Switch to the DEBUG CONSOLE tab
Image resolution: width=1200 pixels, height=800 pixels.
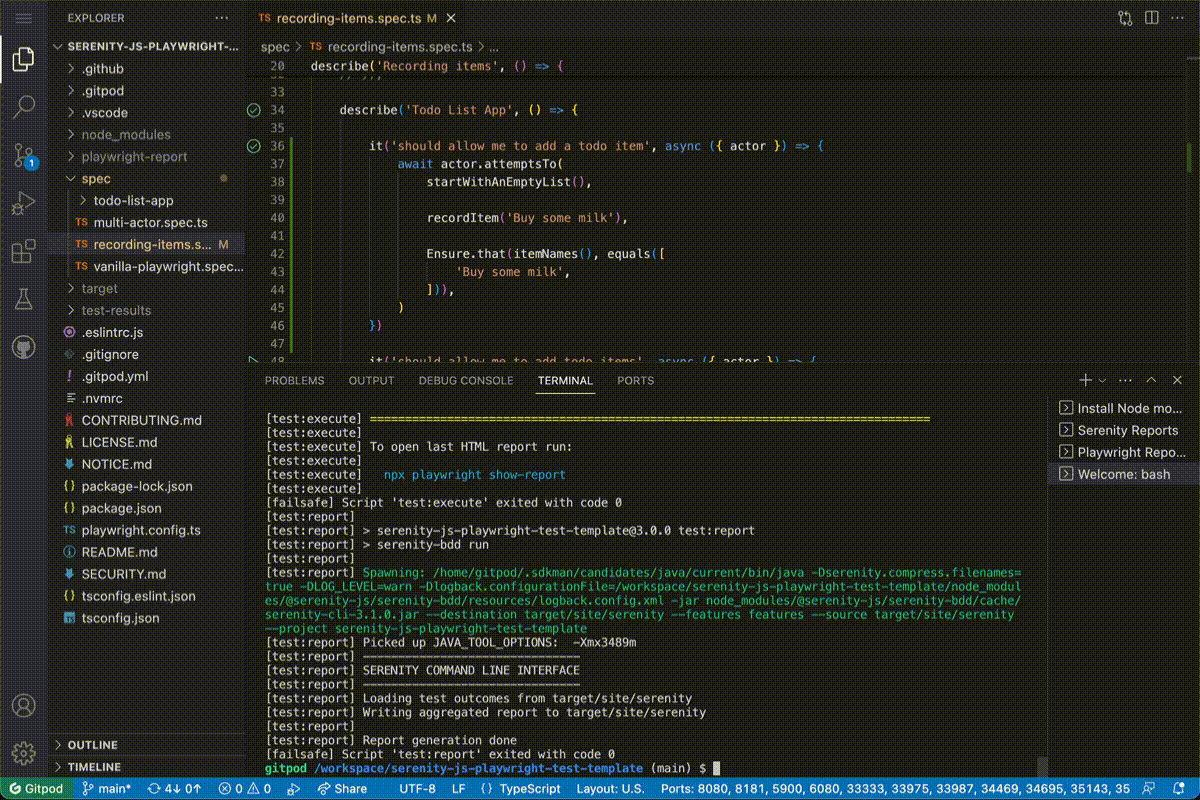[x=465, y=380]
